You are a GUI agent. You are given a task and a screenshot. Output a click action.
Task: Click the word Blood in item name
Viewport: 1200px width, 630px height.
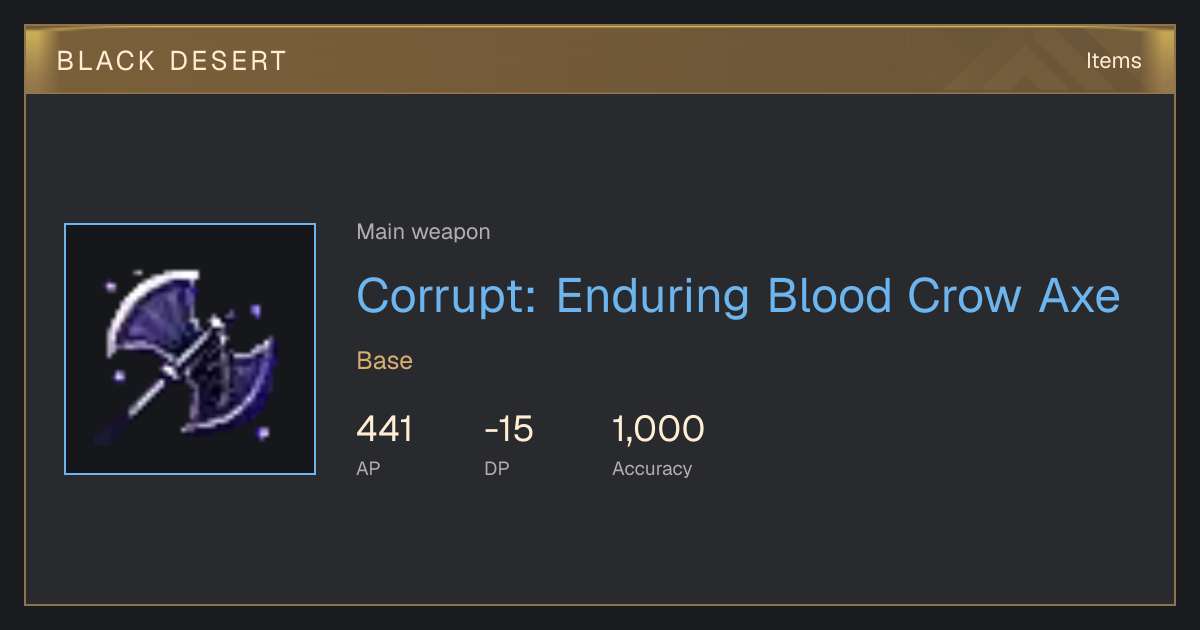pos(829,296)
